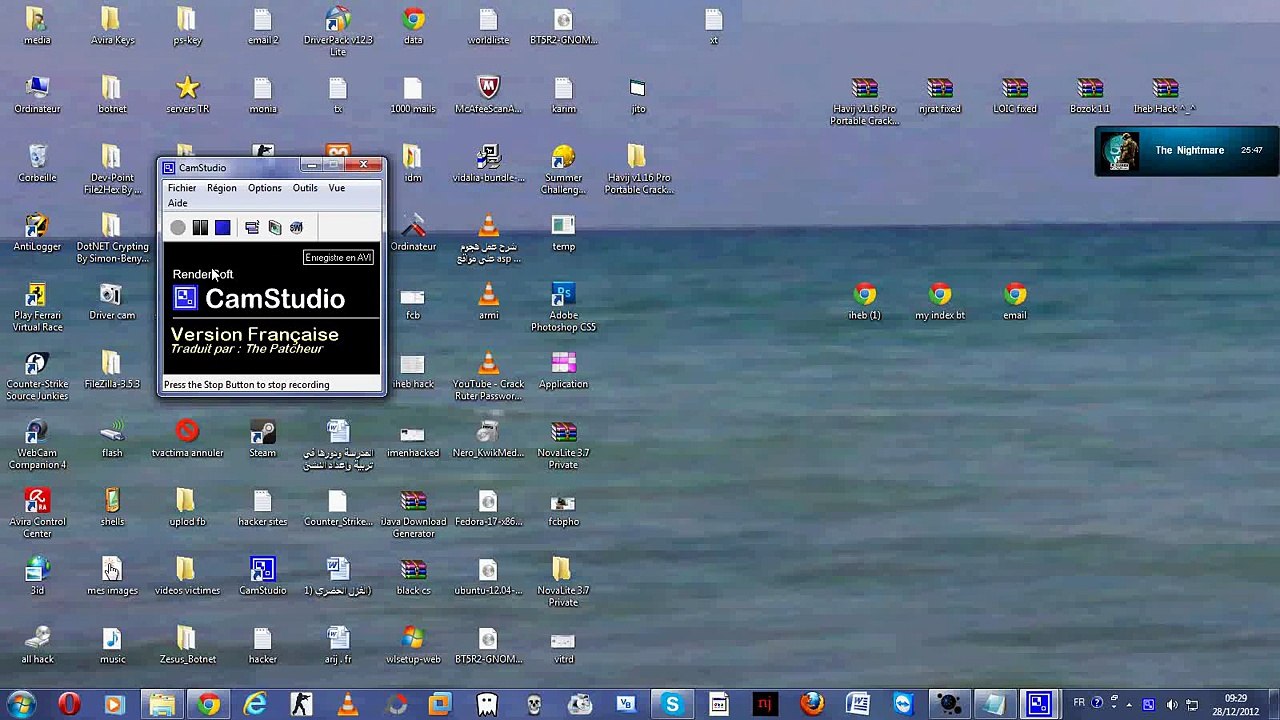This screenshot has width=1280, height=720.
Task: Select the Steam desktop shortcut
Action: pos(262,439)
